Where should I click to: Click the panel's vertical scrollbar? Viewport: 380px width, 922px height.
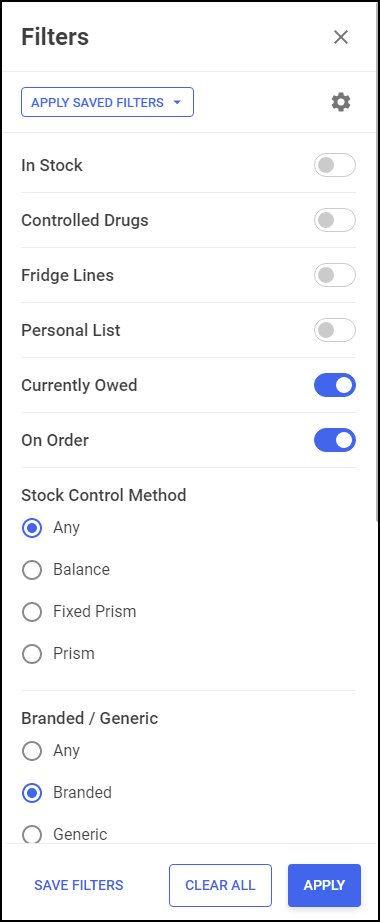377,262
